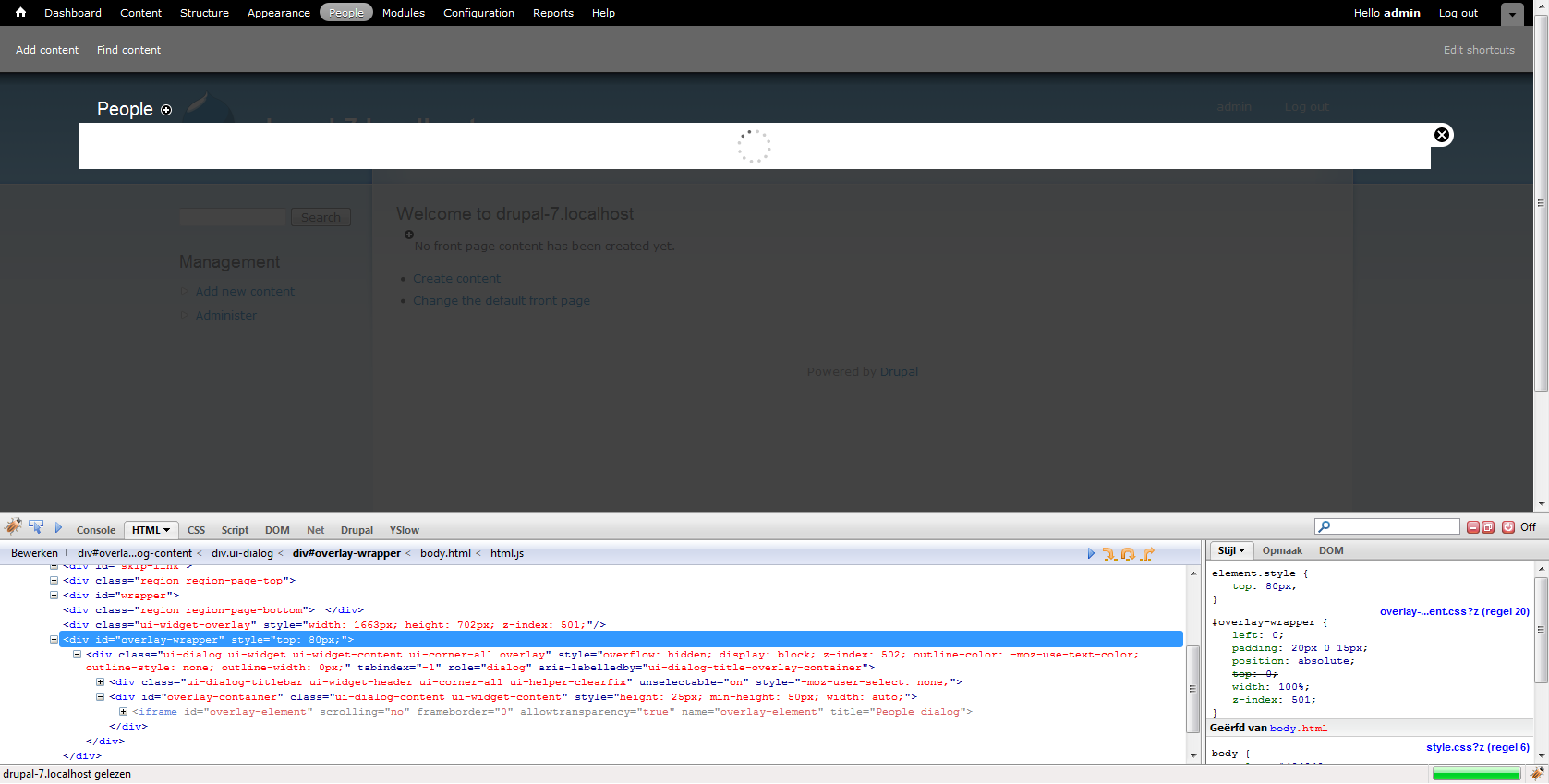
Task: Expand the region-page-top div node
Action: (x=54, y=581)
